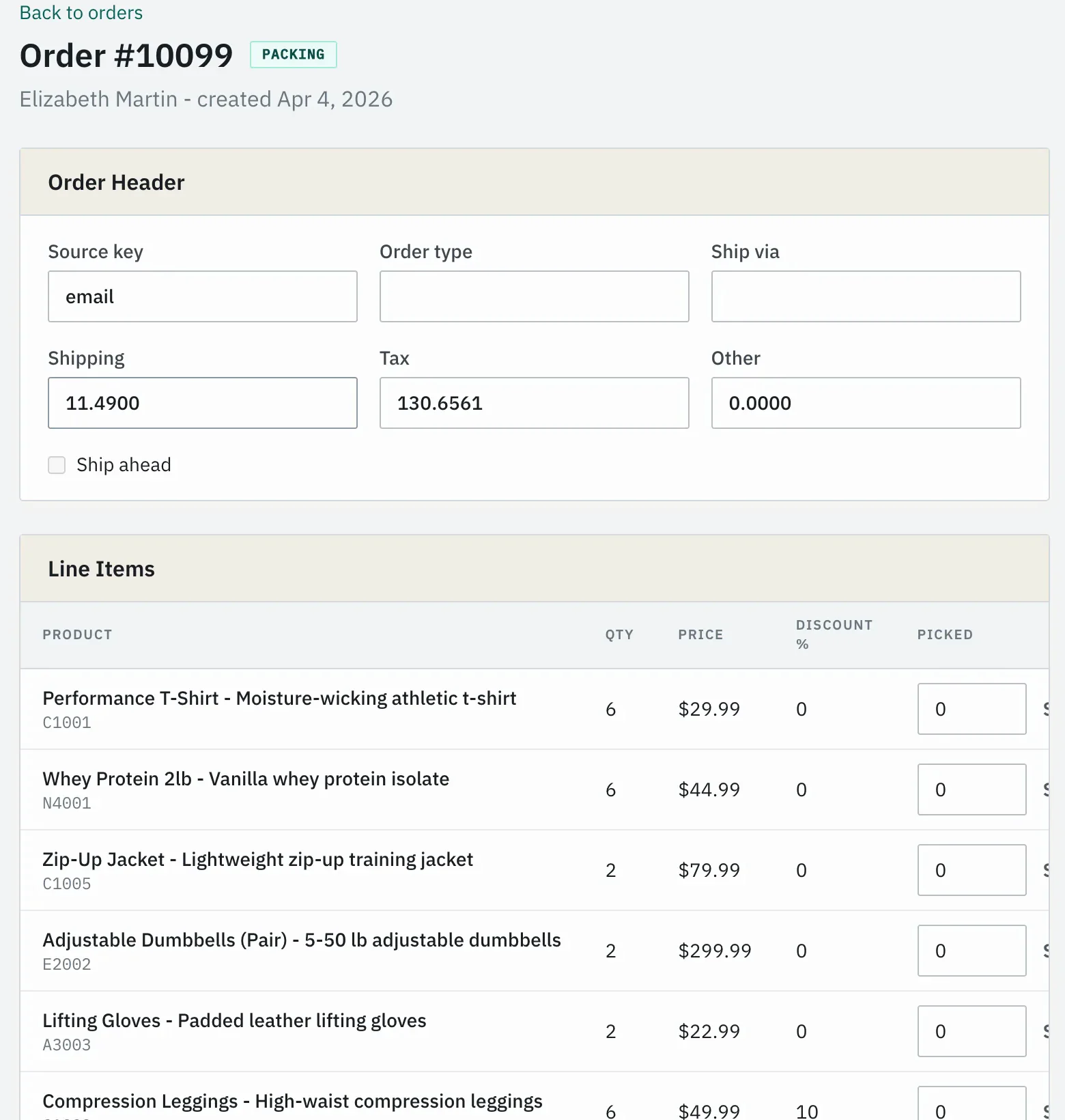This screenshot has width=1065, height=1120.
Task: Select picked input for Lifting Gloves
Action: [972, 1031]
